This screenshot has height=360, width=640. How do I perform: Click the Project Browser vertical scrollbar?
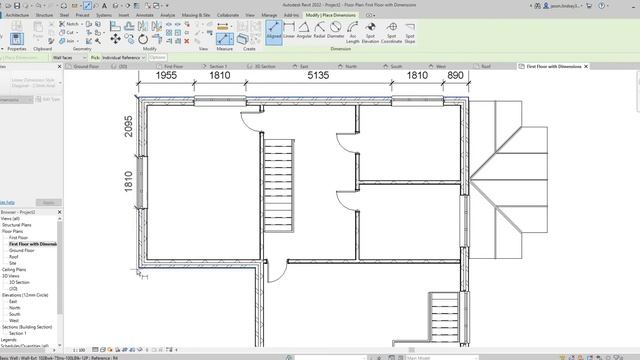click(x=60, y=267)
